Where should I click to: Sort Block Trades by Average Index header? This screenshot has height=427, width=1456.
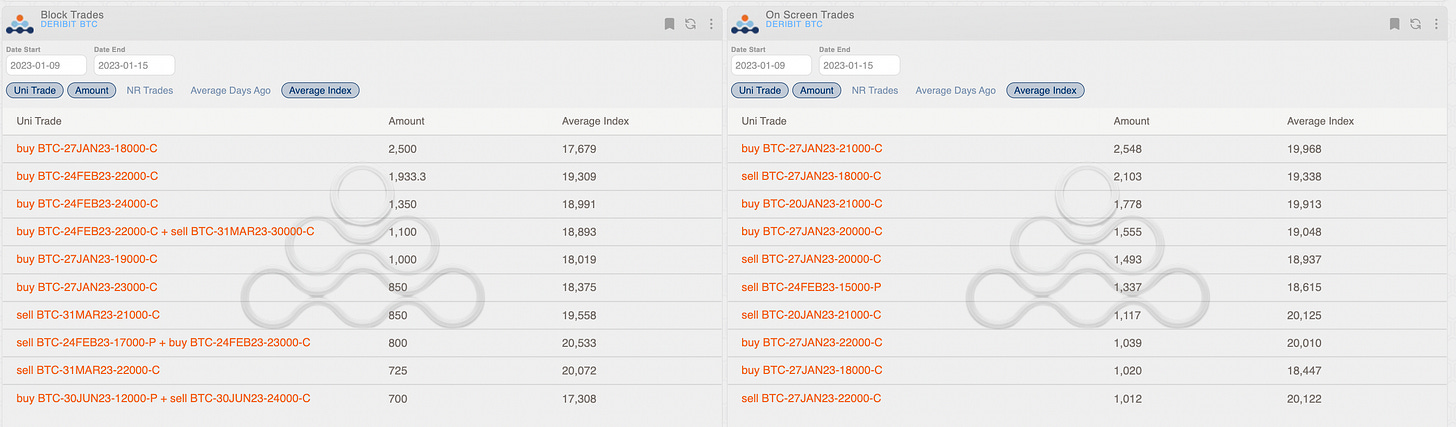click(x=596, y=121)
